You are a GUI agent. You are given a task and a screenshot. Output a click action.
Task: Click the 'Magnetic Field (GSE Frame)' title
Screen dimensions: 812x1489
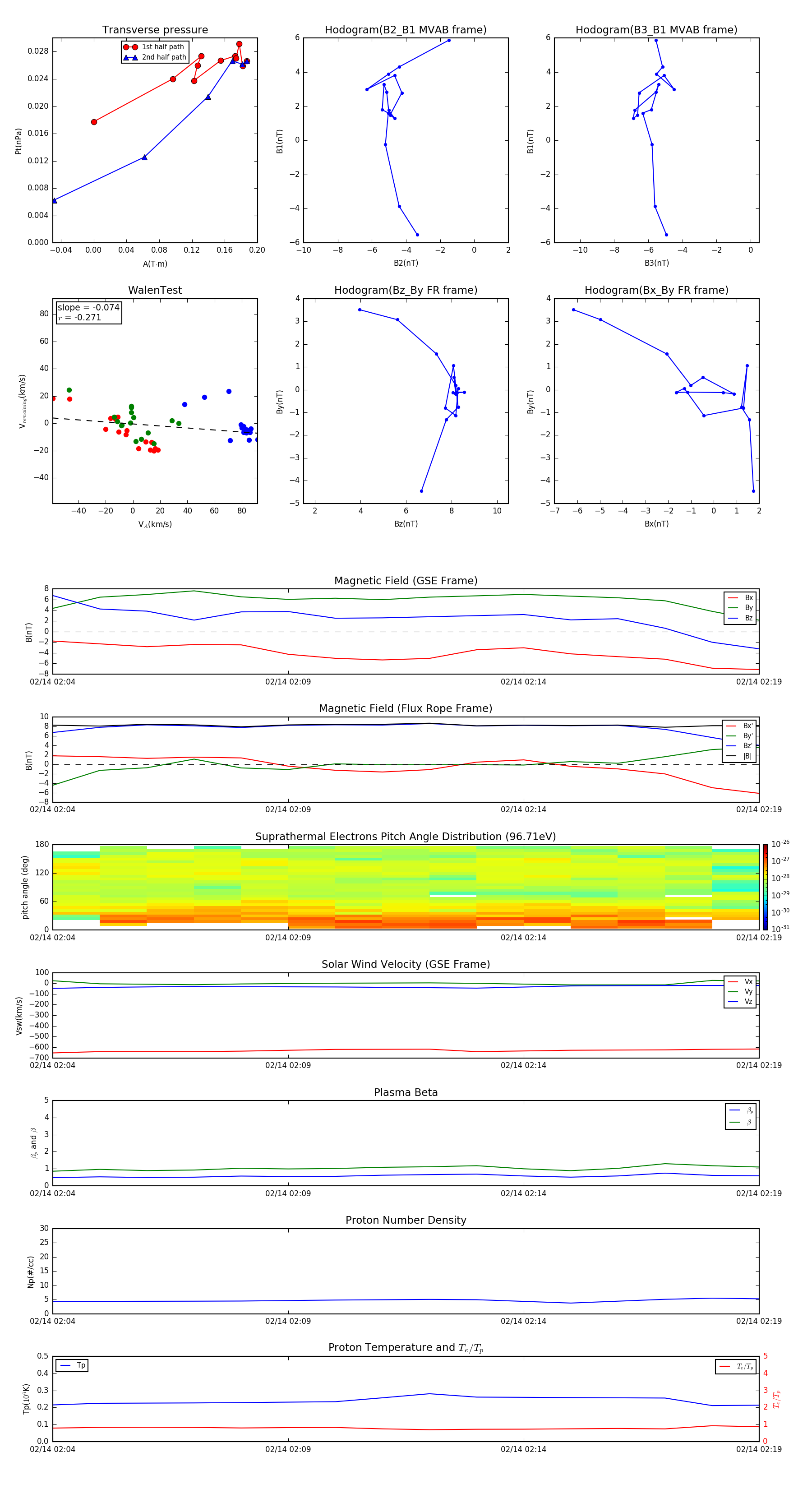tap(406, 581)
